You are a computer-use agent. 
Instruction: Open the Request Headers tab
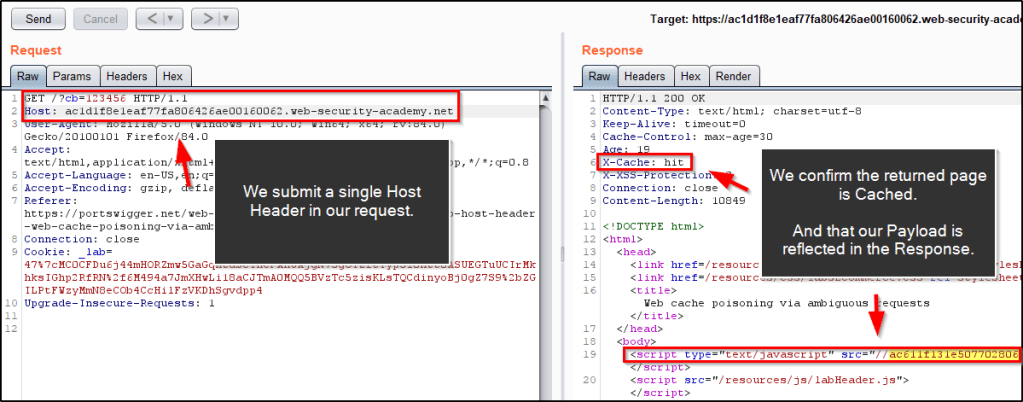[127, 76]
